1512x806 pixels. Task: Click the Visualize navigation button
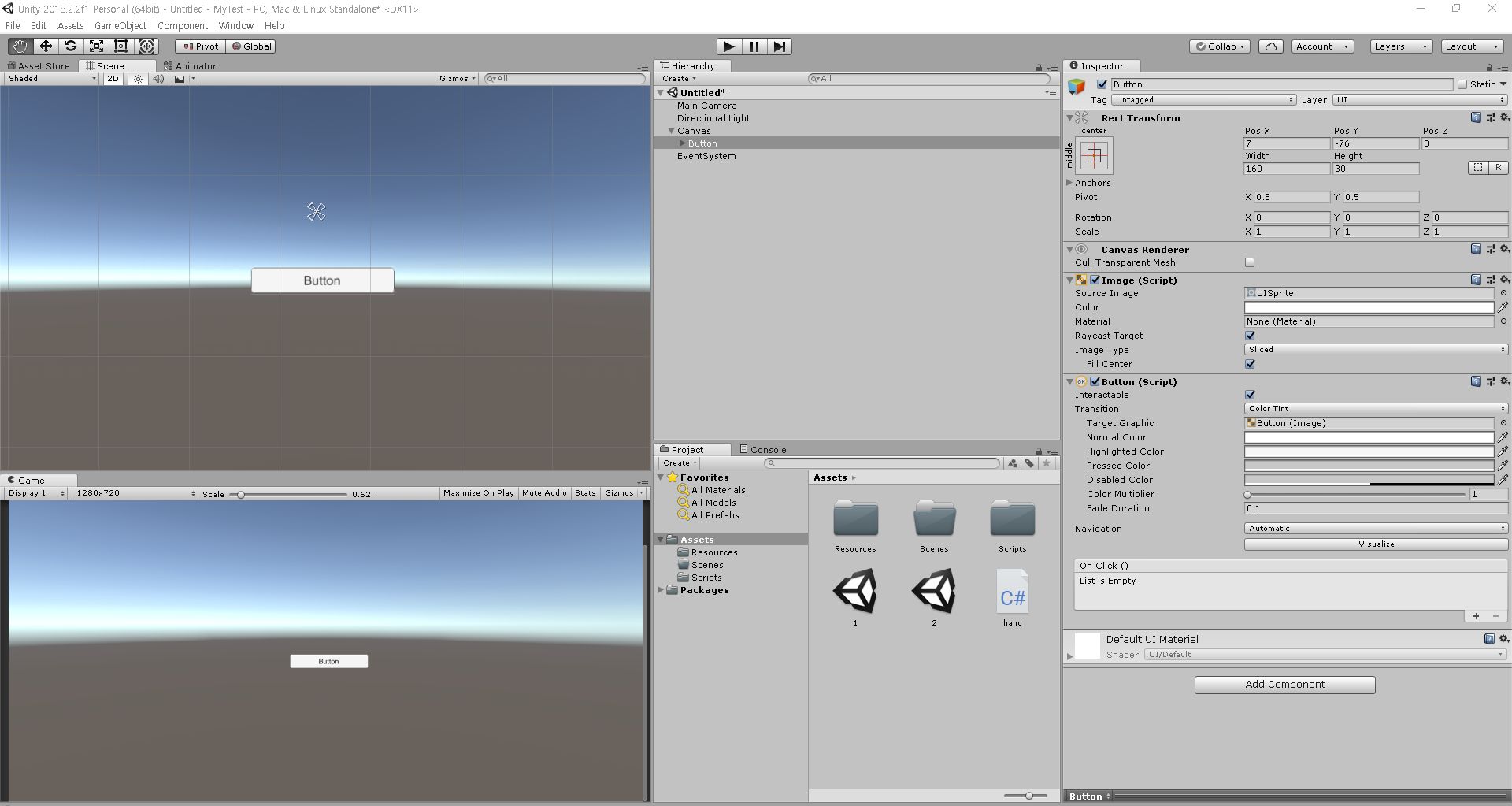[x=1377, y=544]
